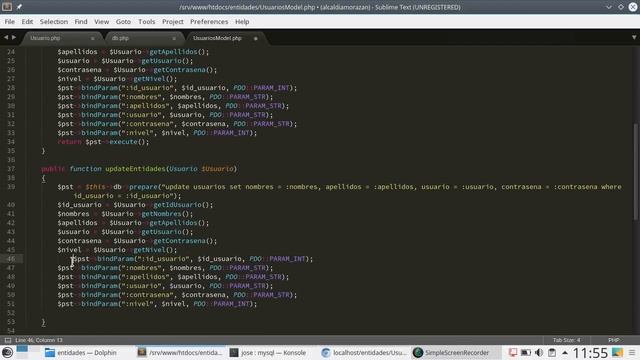Expand the hidden system tray icons arrow
Image resolution: width=640 pixels, height=360 pixels.
coord(565,353)
